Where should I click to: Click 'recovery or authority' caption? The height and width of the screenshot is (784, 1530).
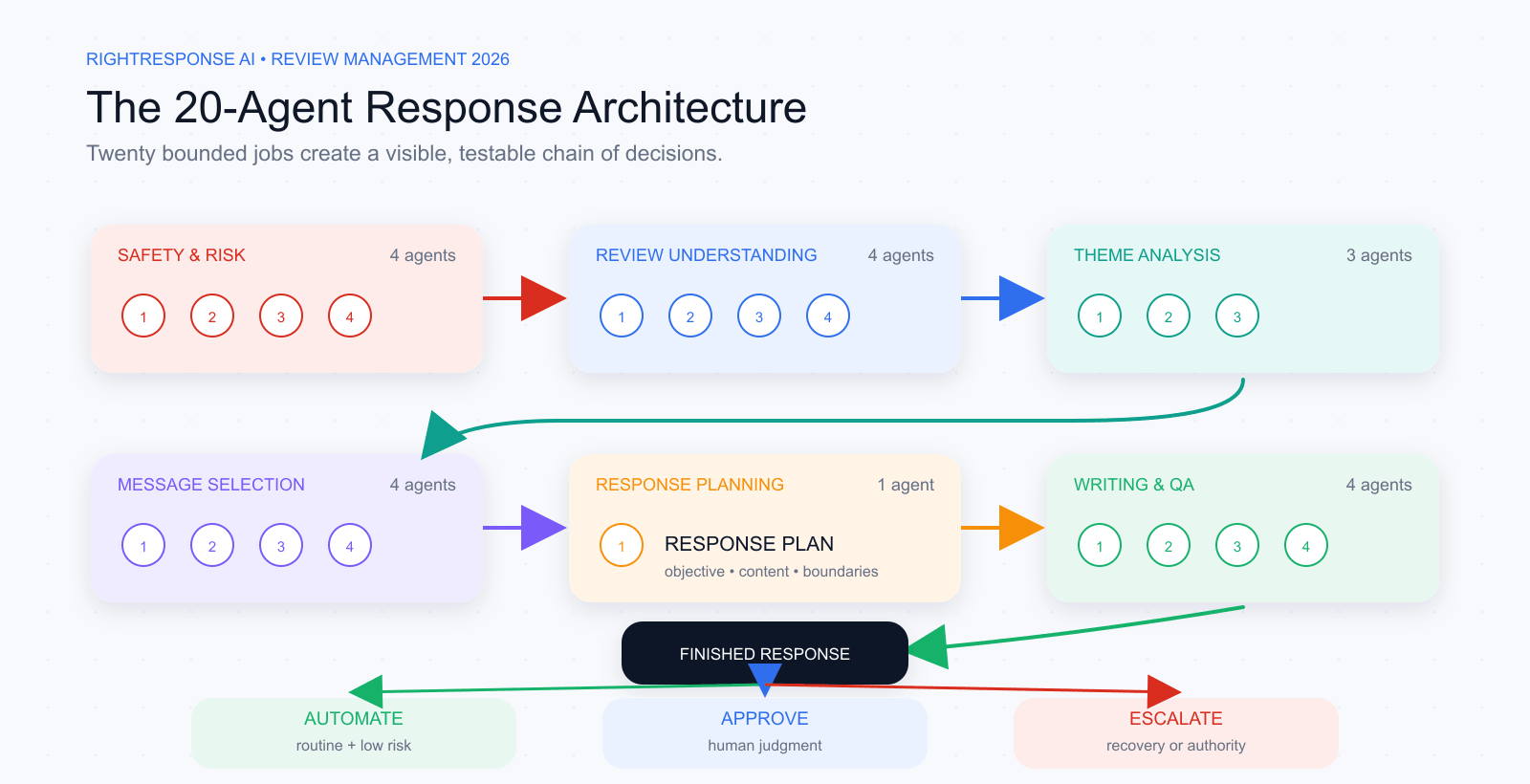pos(1176,746)
